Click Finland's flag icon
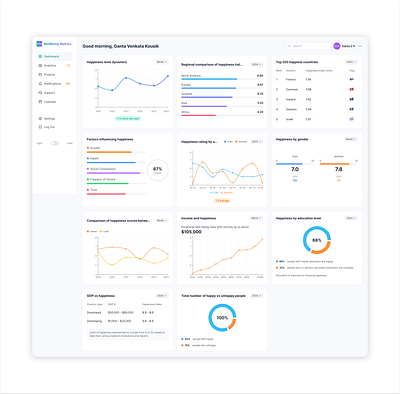This screenshot has height=395, width=400. pyautogui.click(x=352, y=79)
